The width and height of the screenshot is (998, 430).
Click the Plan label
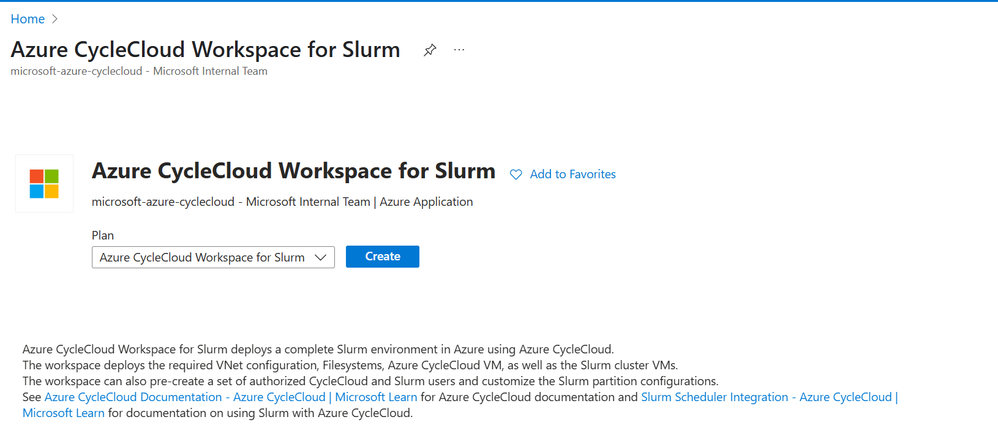102,235
